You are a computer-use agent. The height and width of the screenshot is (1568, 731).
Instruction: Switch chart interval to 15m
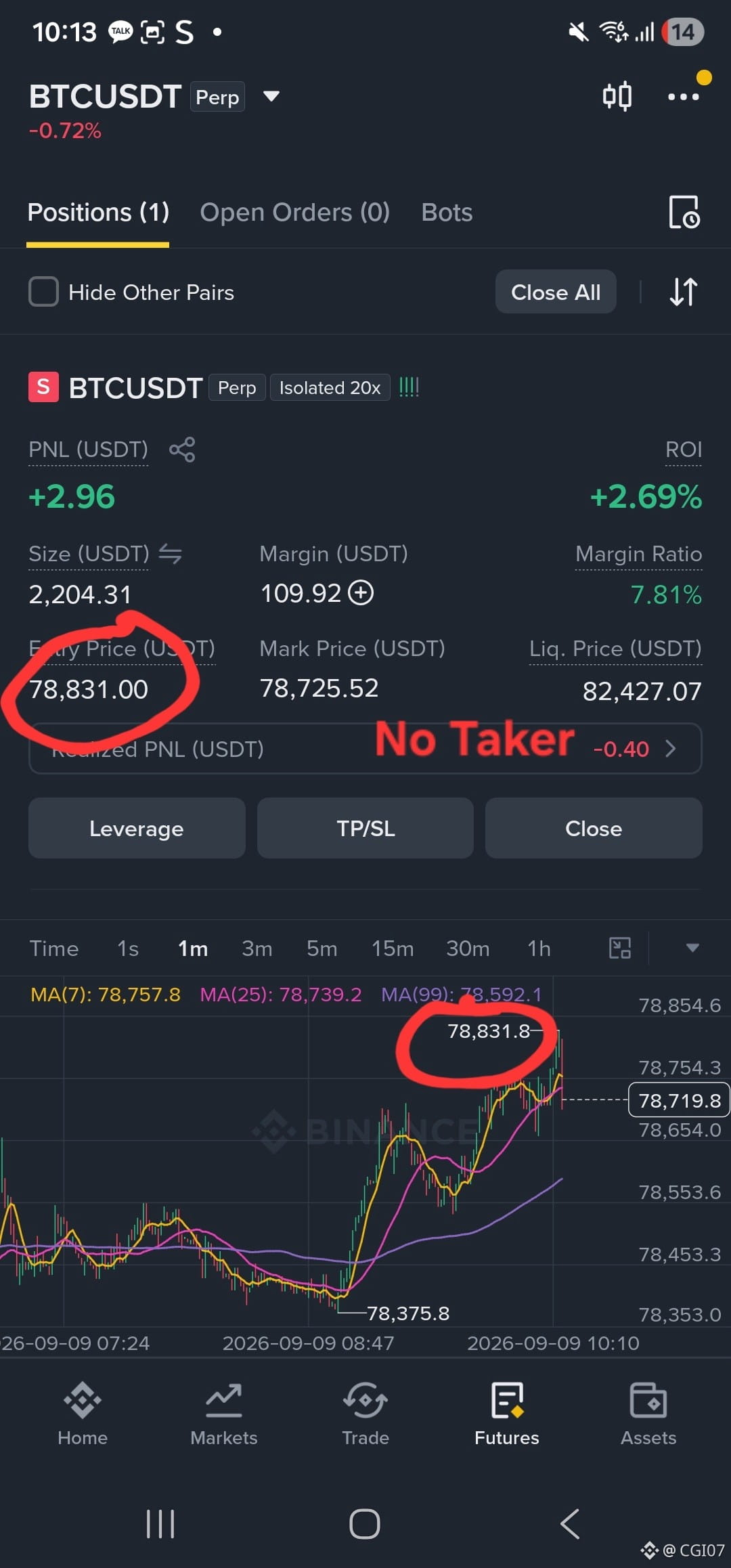[x=393, y=949]
